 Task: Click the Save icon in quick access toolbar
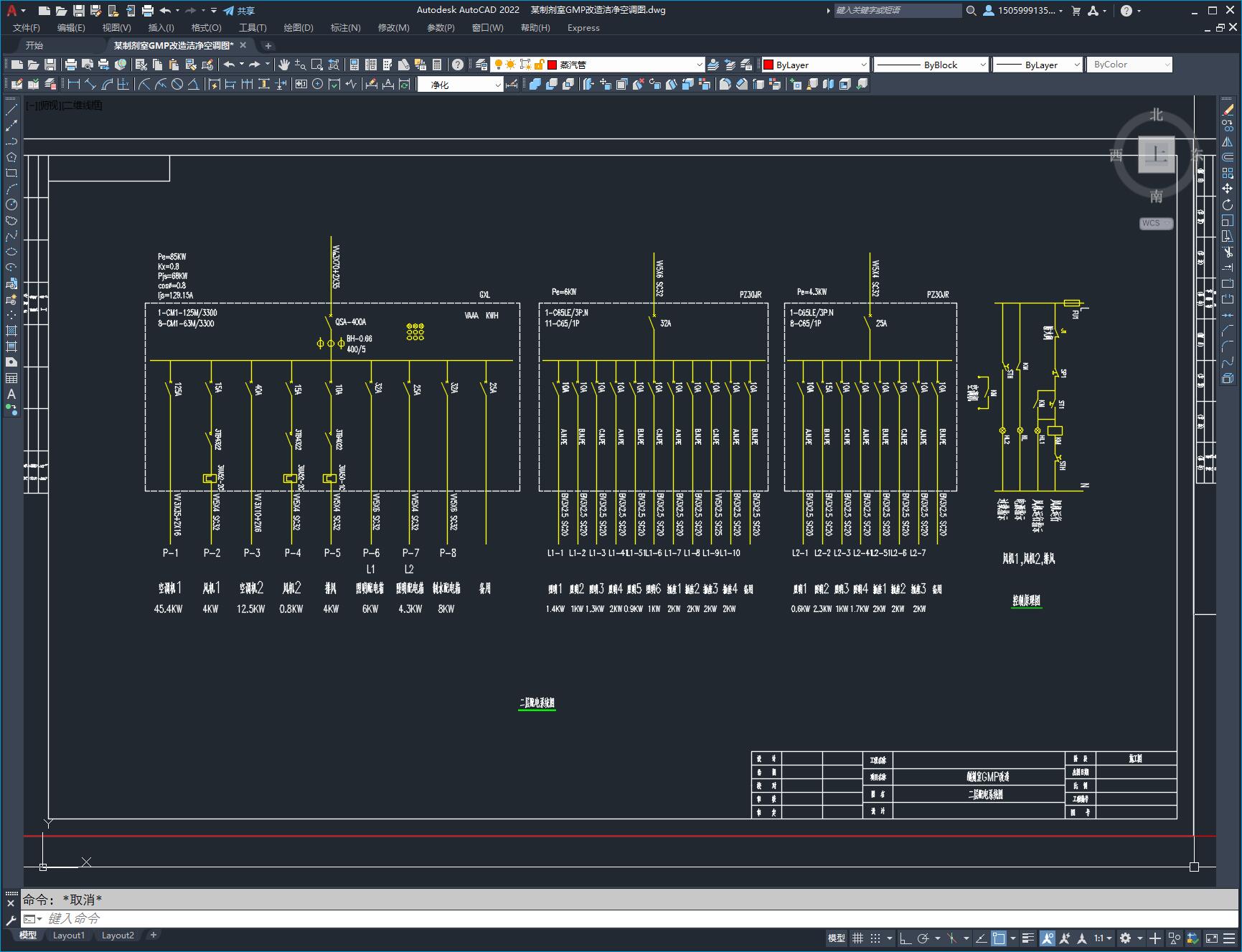pyautogui.click(x=79, y=11)
